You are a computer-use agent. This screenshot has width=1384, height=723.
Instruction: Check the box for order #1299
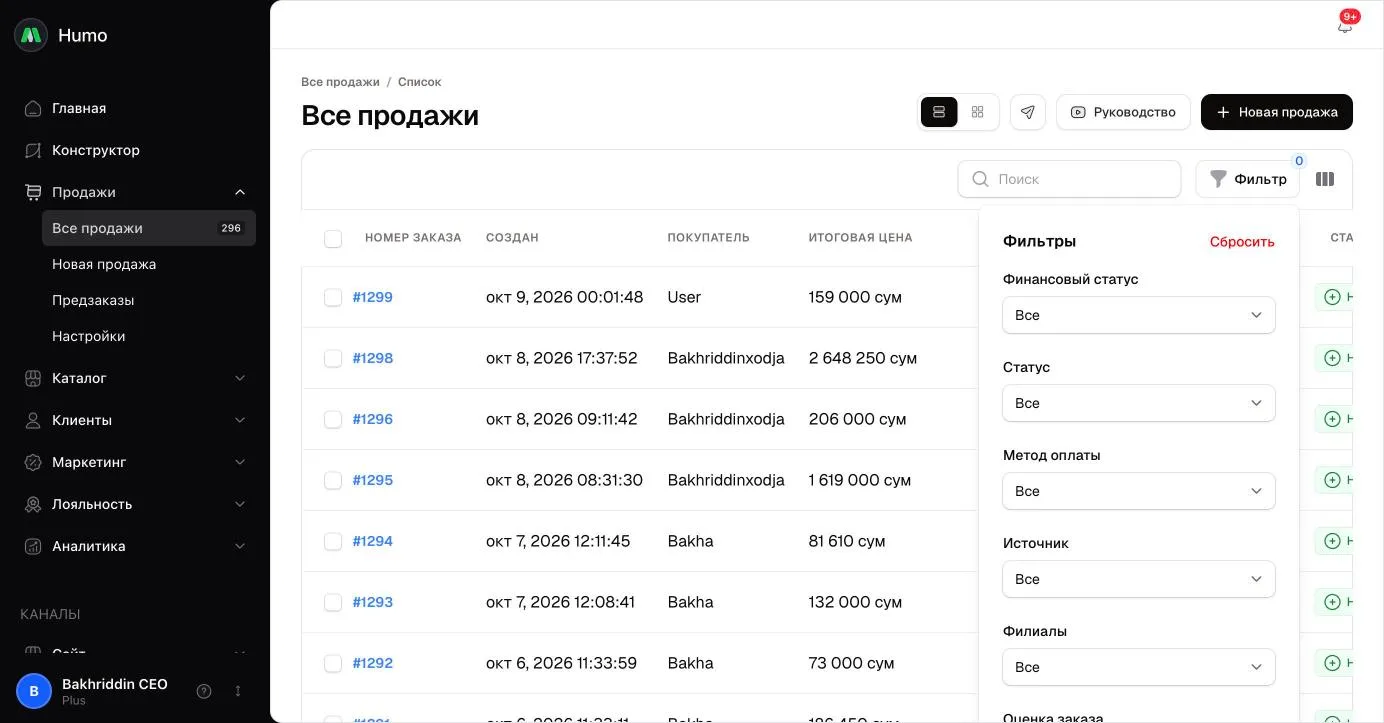pos(333,297)
